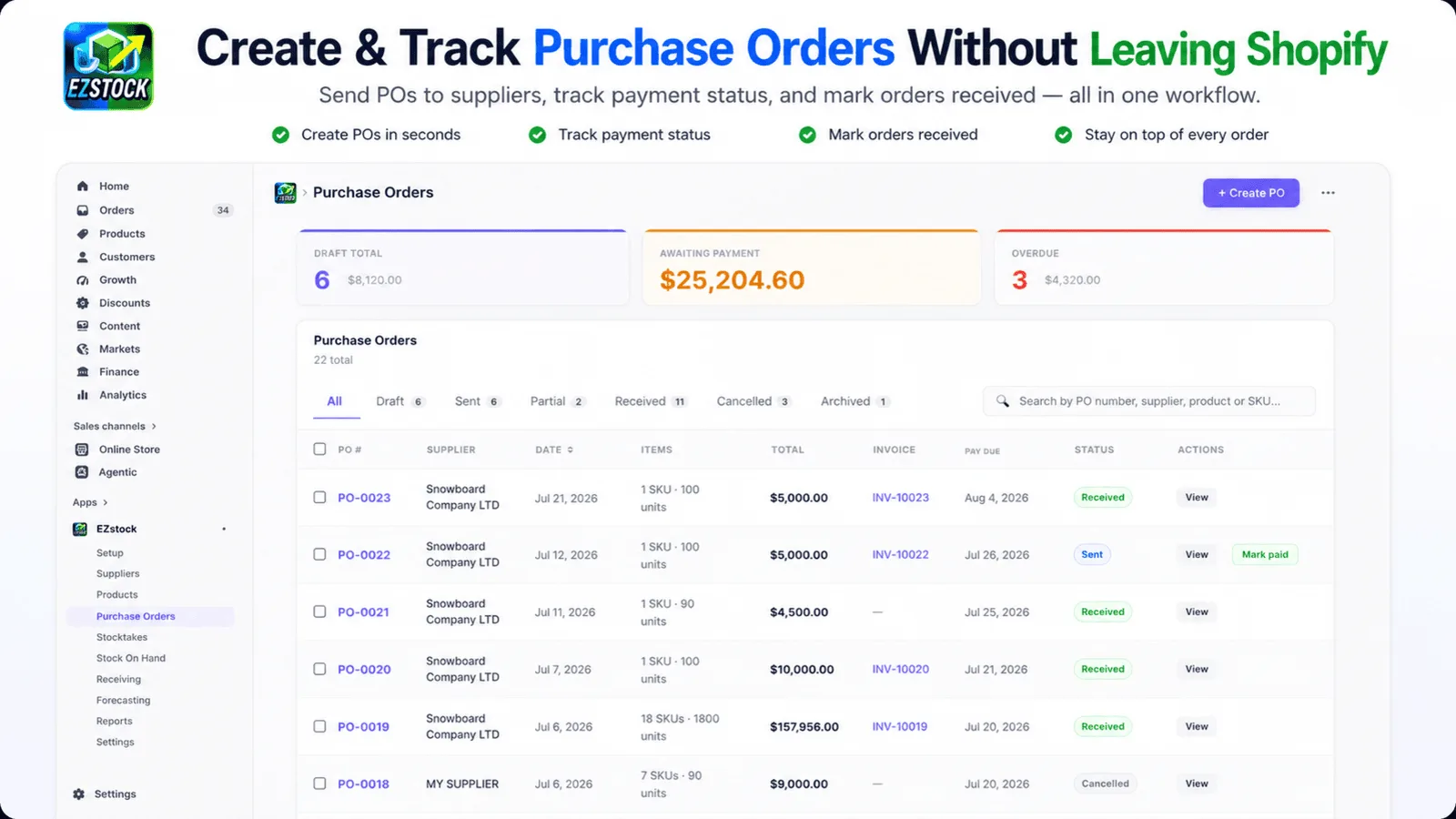Click View for PO-0023

tap(1197, 498)
